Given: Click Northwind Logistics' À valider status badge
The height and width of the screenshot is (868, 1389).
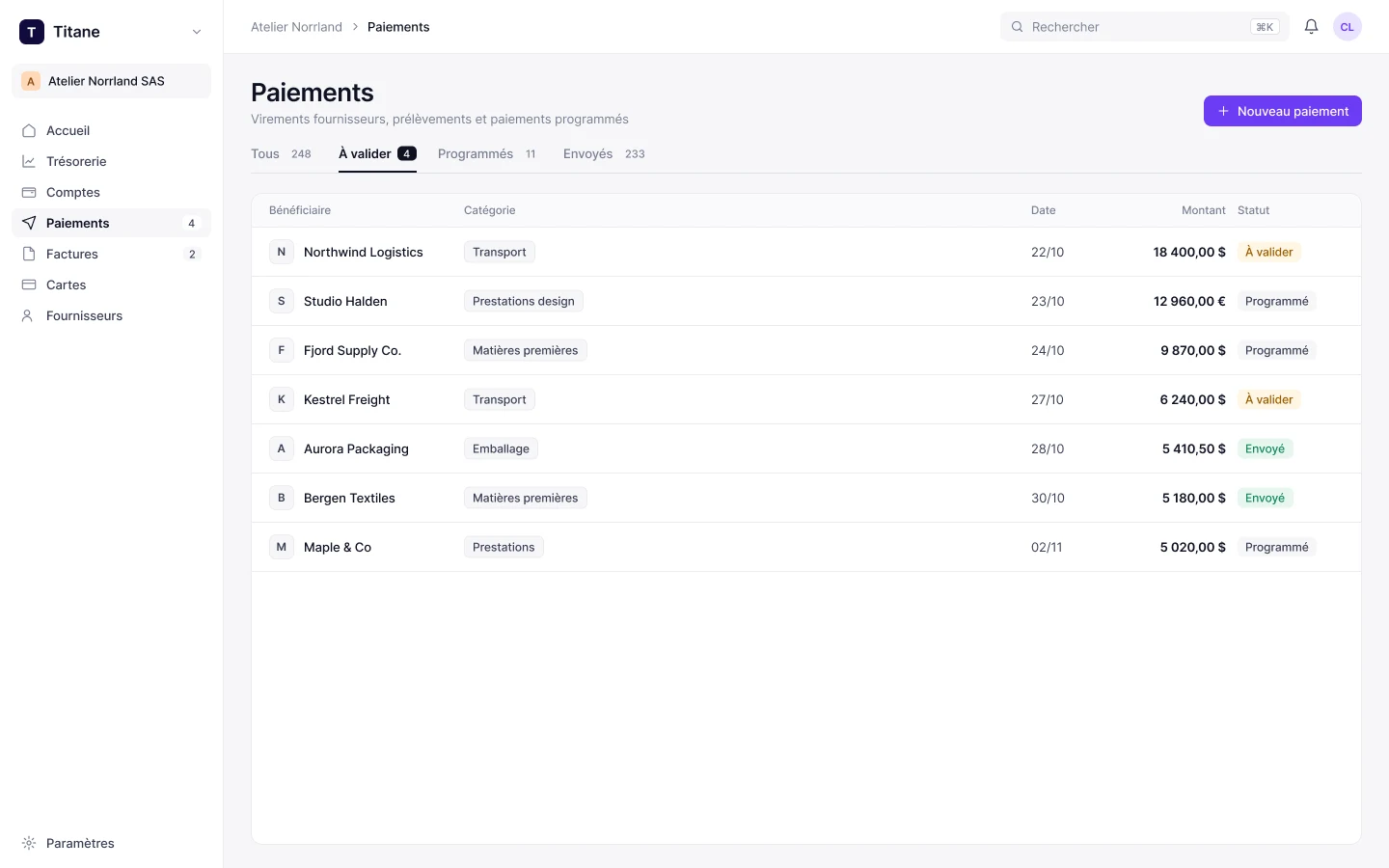Looking at the screenshot, I should tap(1269, 252).
